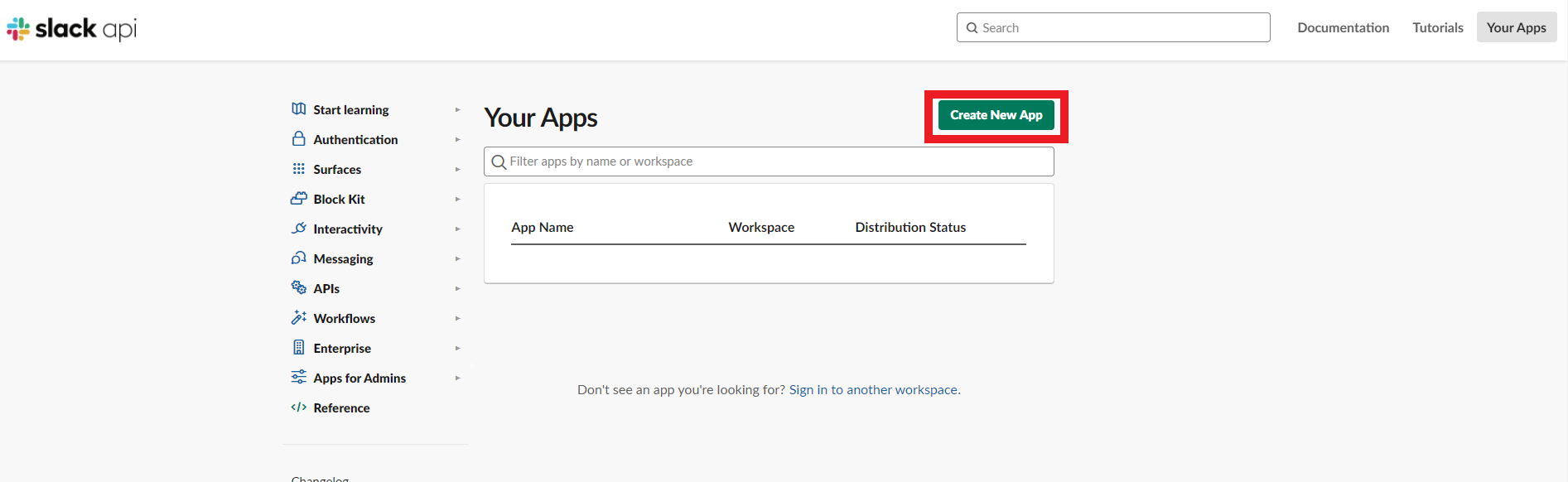Select the Your Apps nav tab
This screenshot has height=482, width=1568.
point(1516,27)
